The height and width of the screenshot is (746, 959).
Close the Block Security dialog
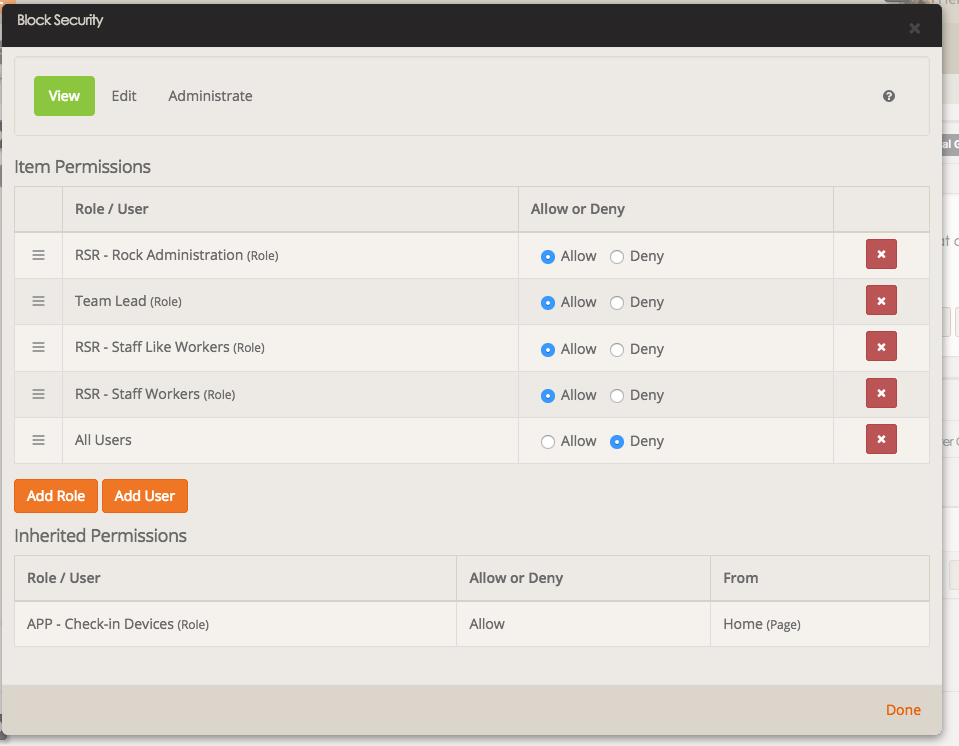[914, 29]
